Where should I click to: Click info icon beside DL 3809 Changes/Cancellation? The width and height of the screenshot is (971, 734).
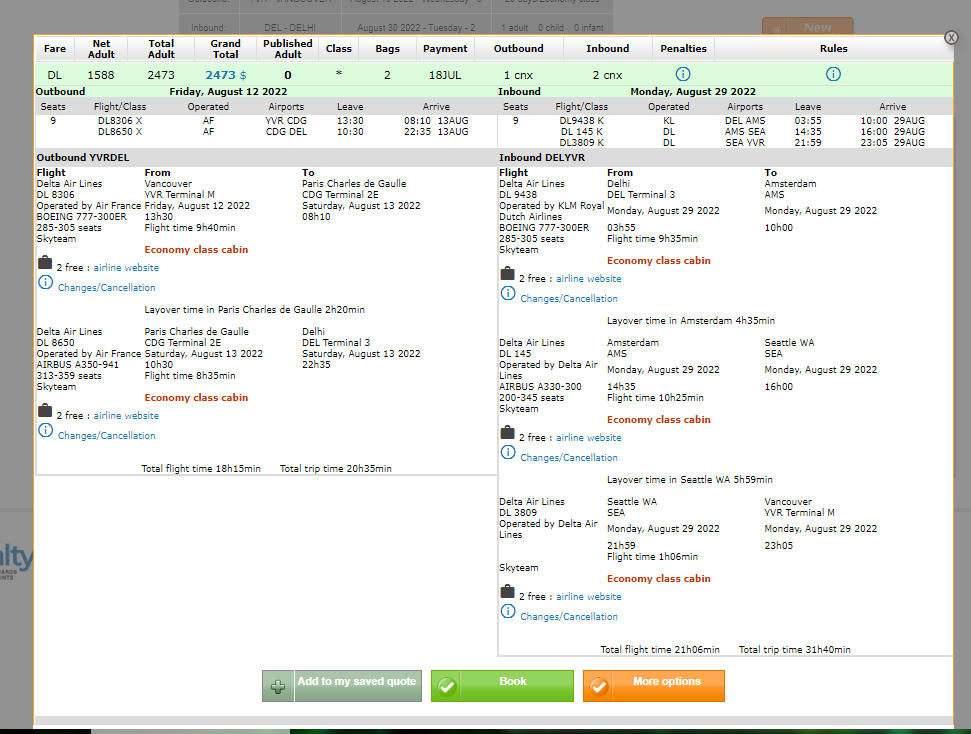pos(508,612)
